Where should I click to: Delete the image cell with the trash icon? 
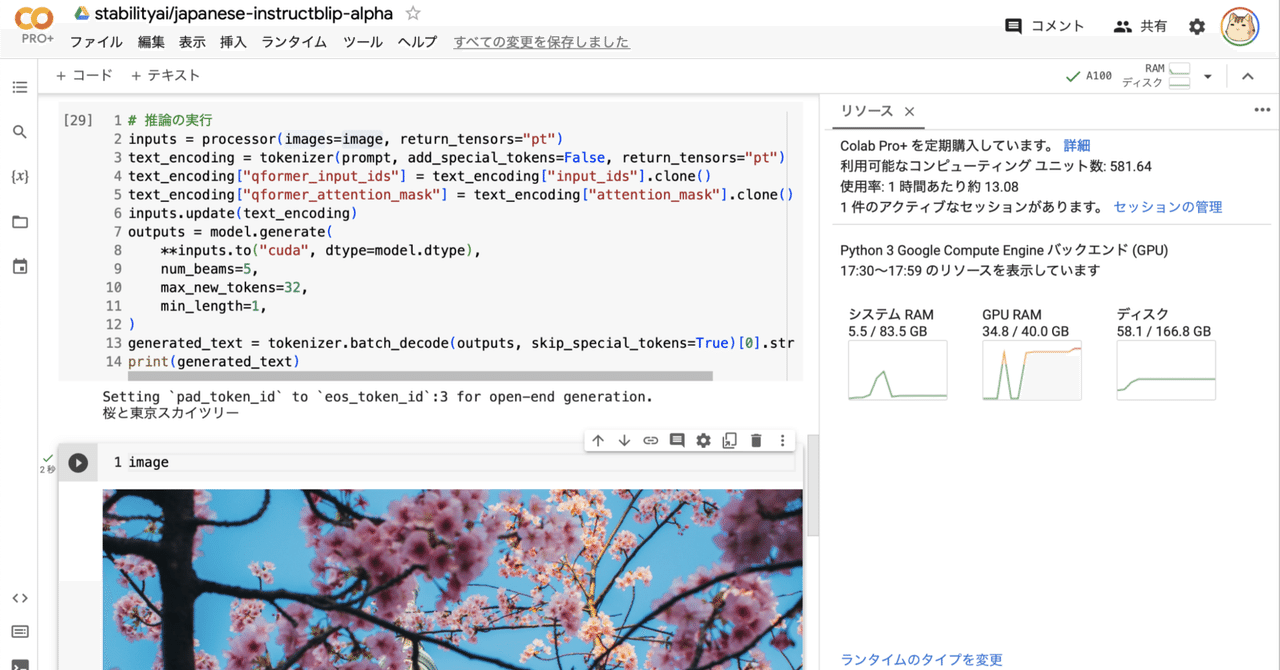click(755, 440)
